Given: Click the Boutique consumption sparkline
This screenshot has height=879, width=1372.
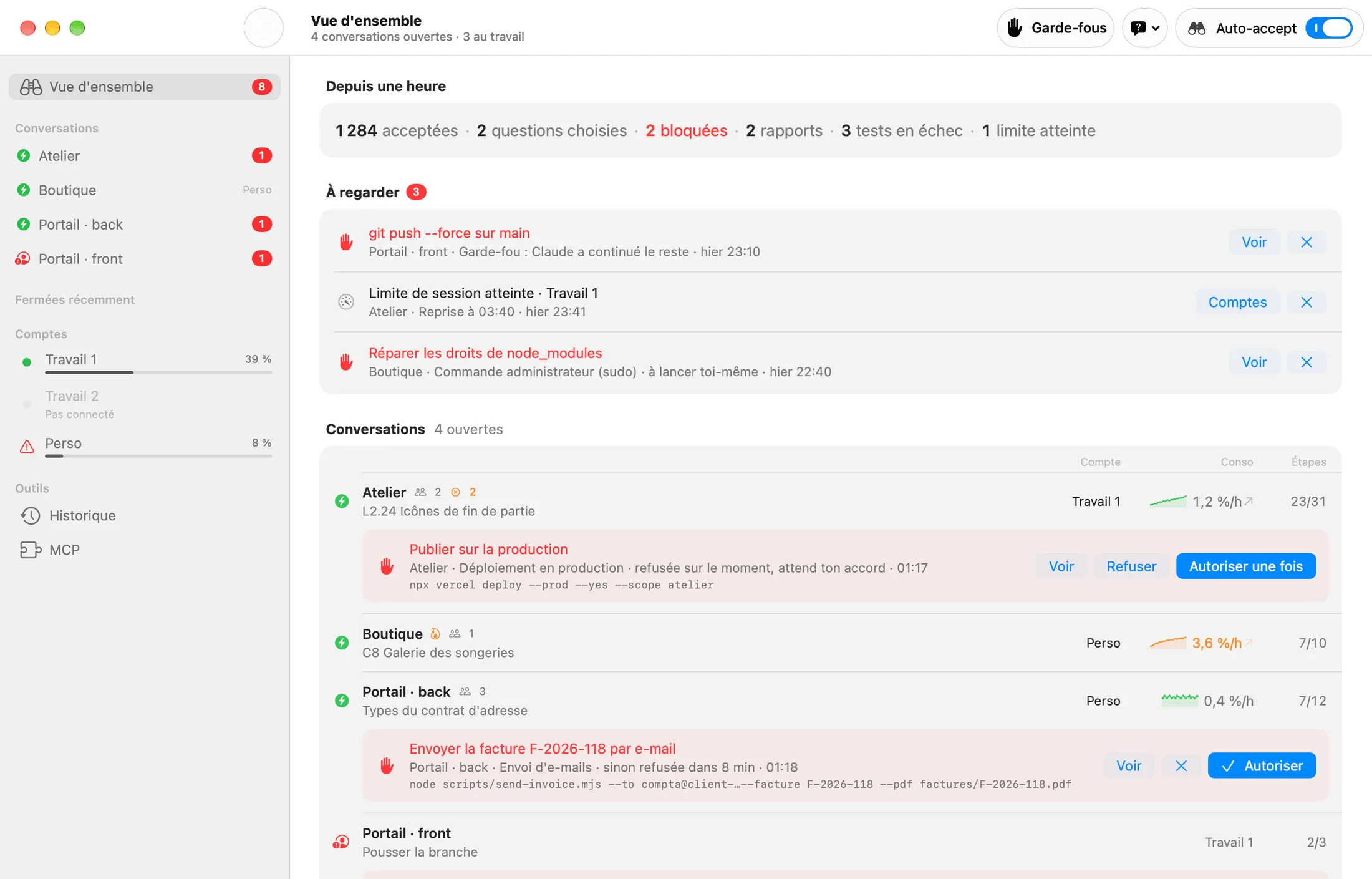Looking at the screenshot, I should [x=1167, y=643].
